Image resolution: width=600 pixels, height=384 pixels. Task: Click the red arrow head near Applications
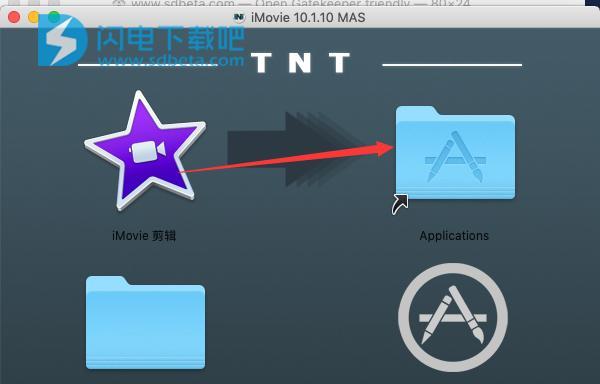click(x=385, y=149)
